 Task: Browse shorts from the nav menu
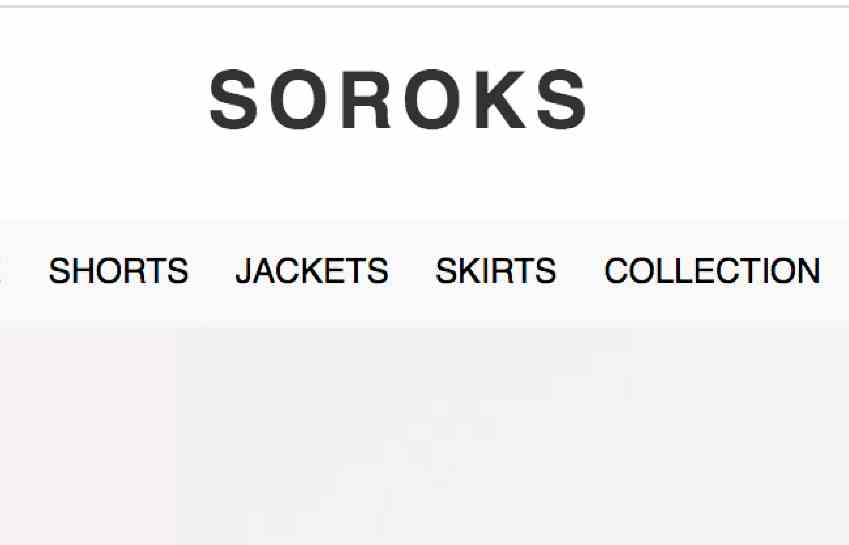click(x=119, y=271)
